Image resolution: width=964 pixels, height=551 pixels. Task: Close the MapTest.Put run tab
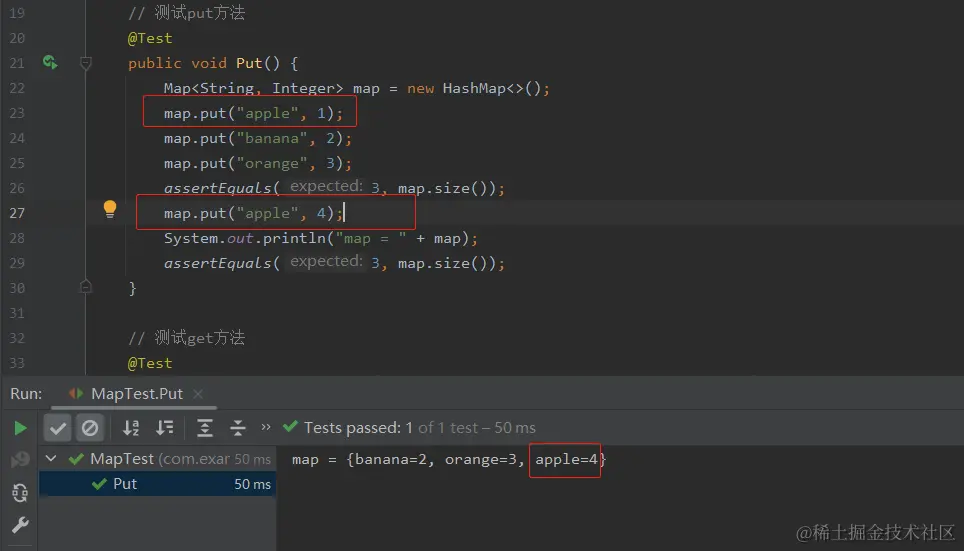(x=198, y=394)
